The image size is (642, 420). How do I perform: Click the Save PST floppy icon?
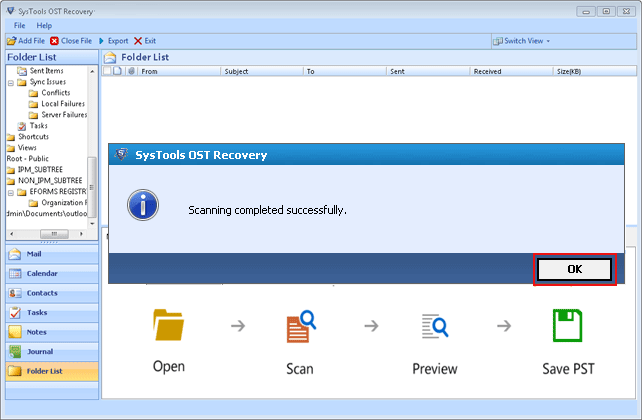pyautogui.click(x=567, y=325)
